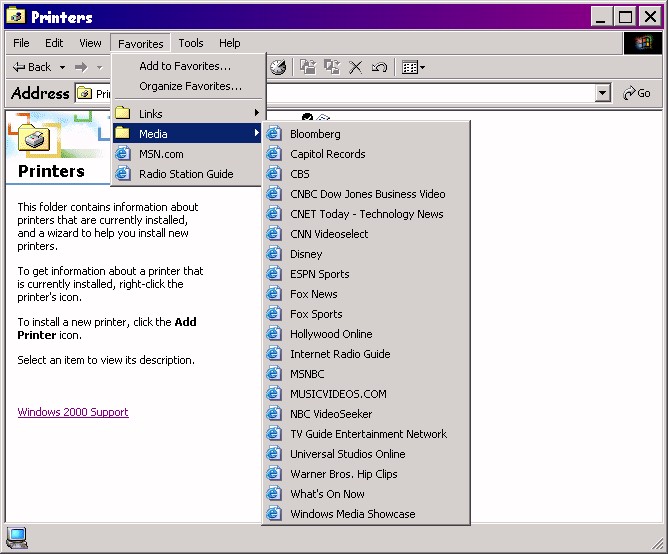Open the Back history dropdown arrow
The height and width of the screenshot is (554, 668).
(x=62, y=67)
